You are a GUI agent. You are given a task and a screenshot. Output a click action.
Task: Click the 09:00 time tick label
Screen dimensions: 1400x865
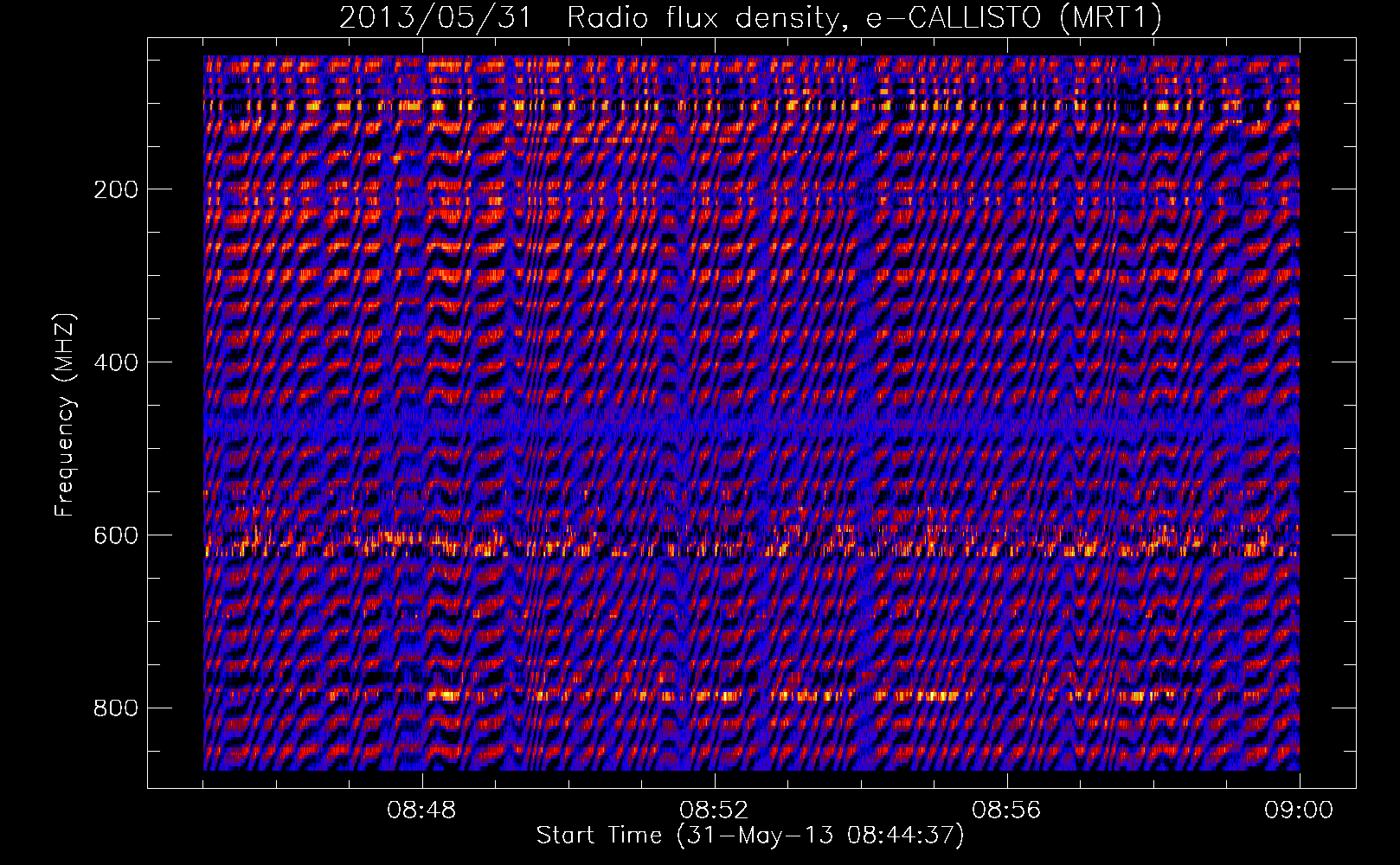(x=1299, y=811)
